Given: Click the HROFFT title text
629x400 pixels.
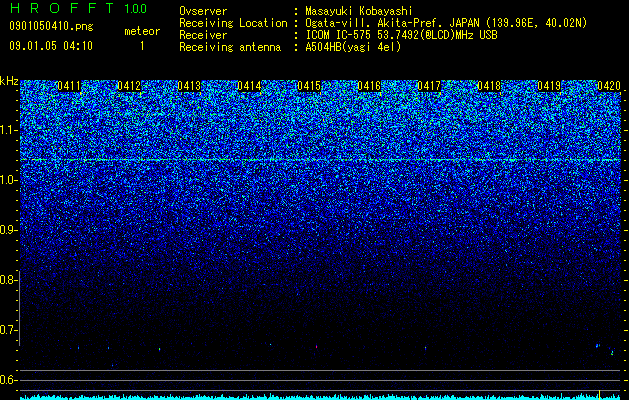Looking at the screenshot, I should [x=62, y=8].
